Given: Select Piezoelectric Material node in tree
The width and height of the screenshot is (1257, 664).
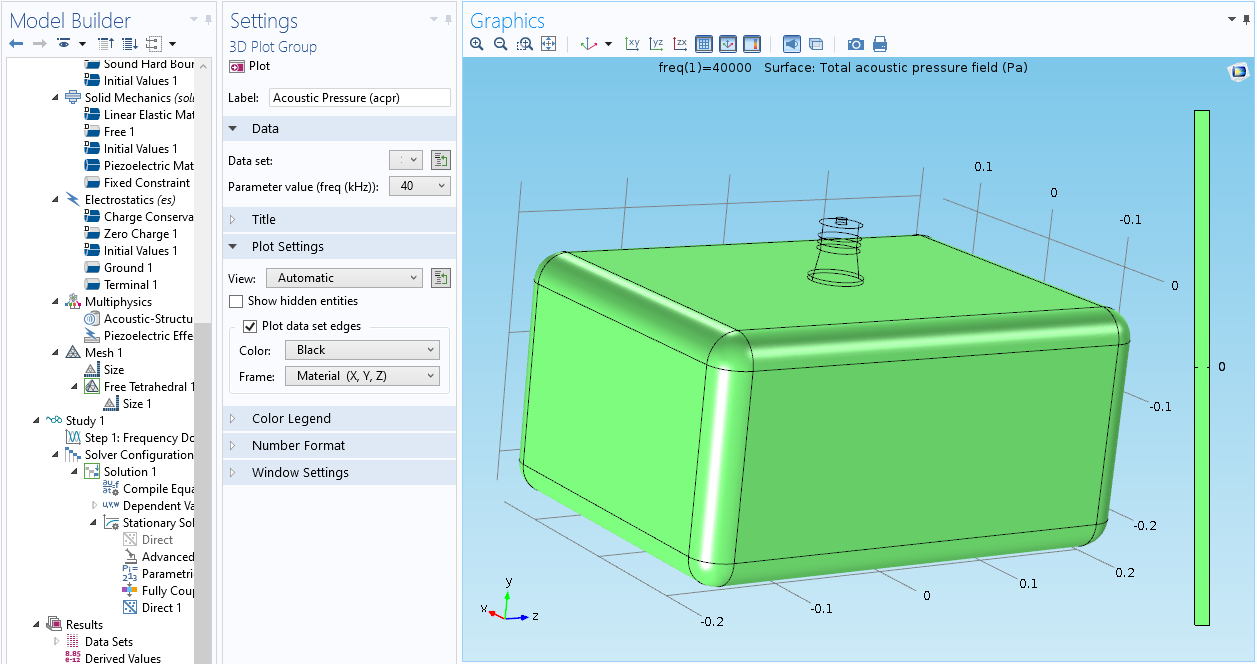Looking at the screenshot, I should [x=148, y=166].
